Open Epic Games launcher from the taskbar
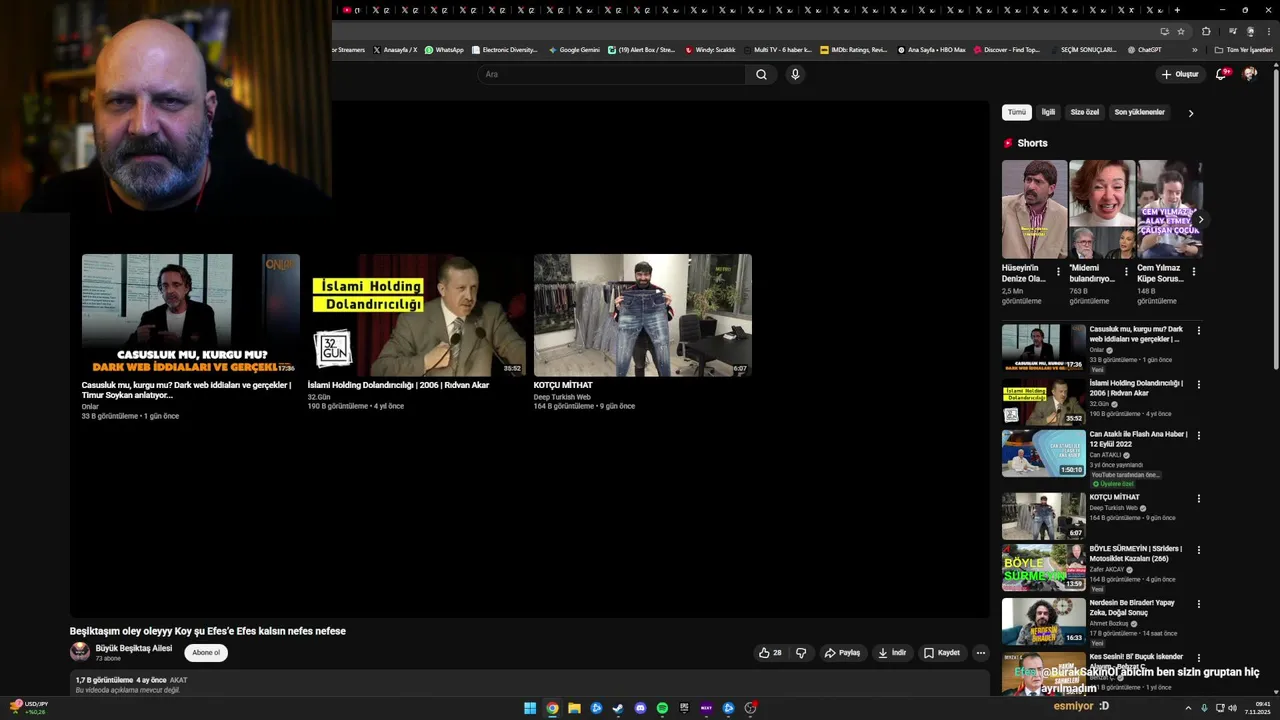 pyautogui.click(x=684, y=708)
